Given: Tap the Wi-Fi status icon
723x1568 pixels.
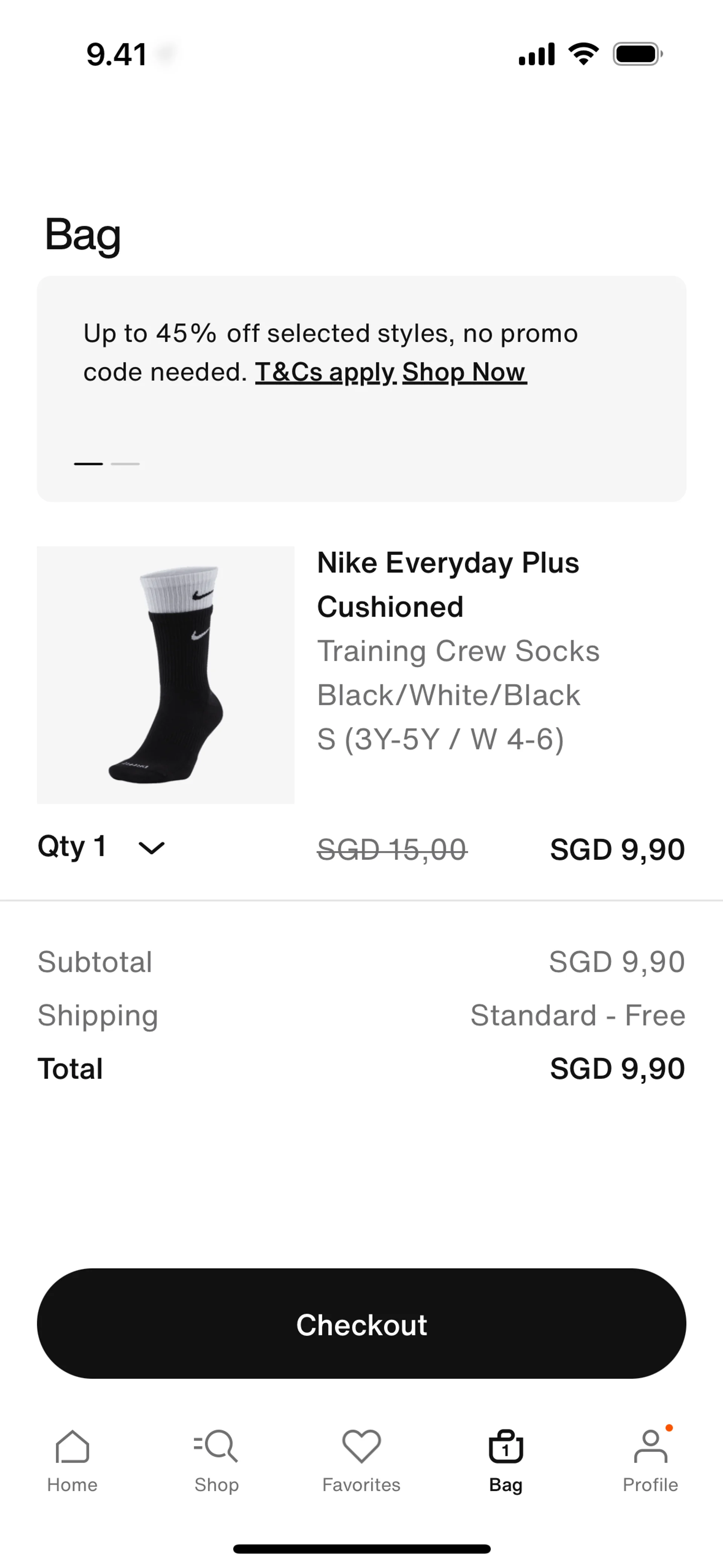Looking at the screenshot, I should 583,55.
